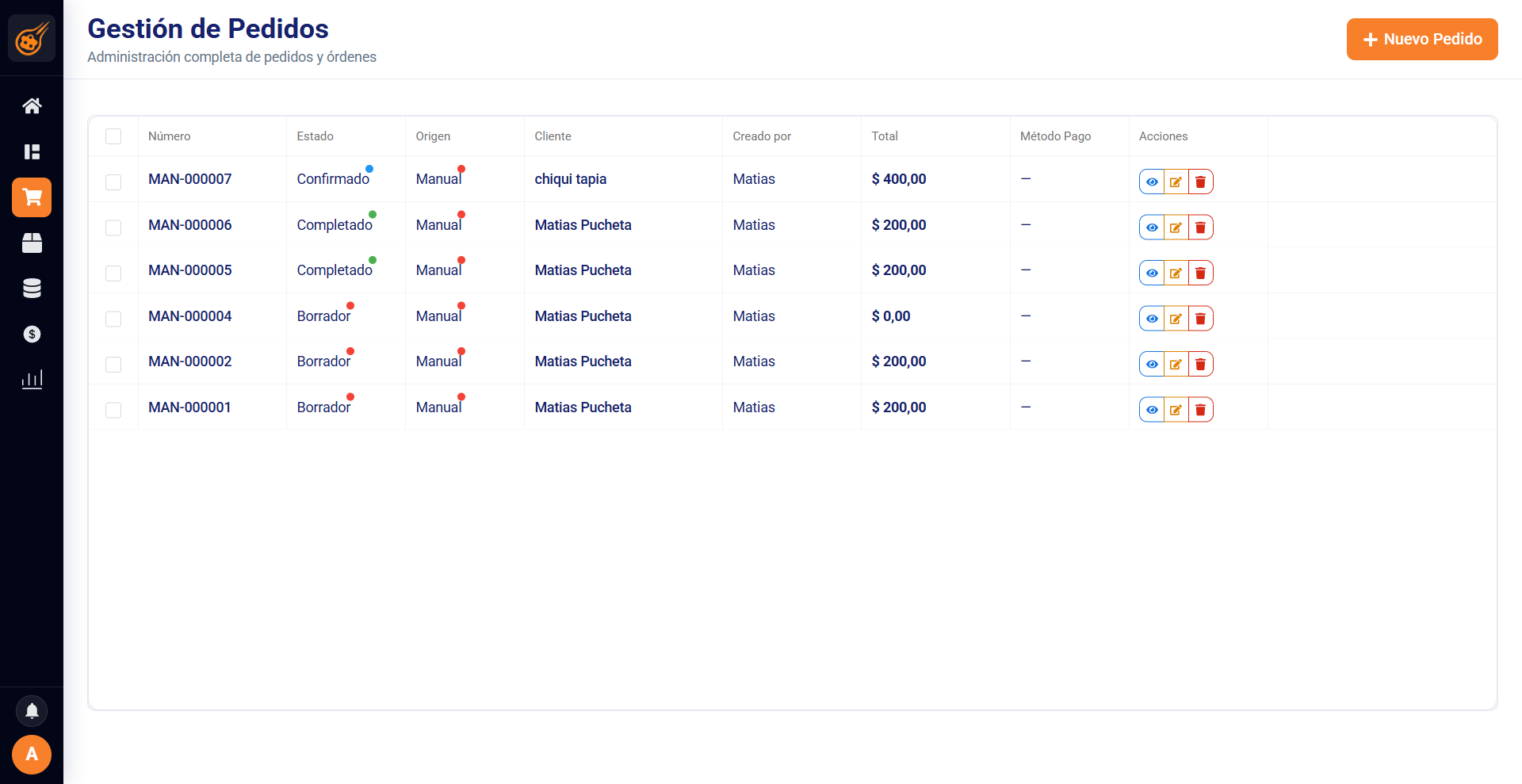Delete order MAN-000001 with trash icon
1522x784 pixels.
point(1201,410)
